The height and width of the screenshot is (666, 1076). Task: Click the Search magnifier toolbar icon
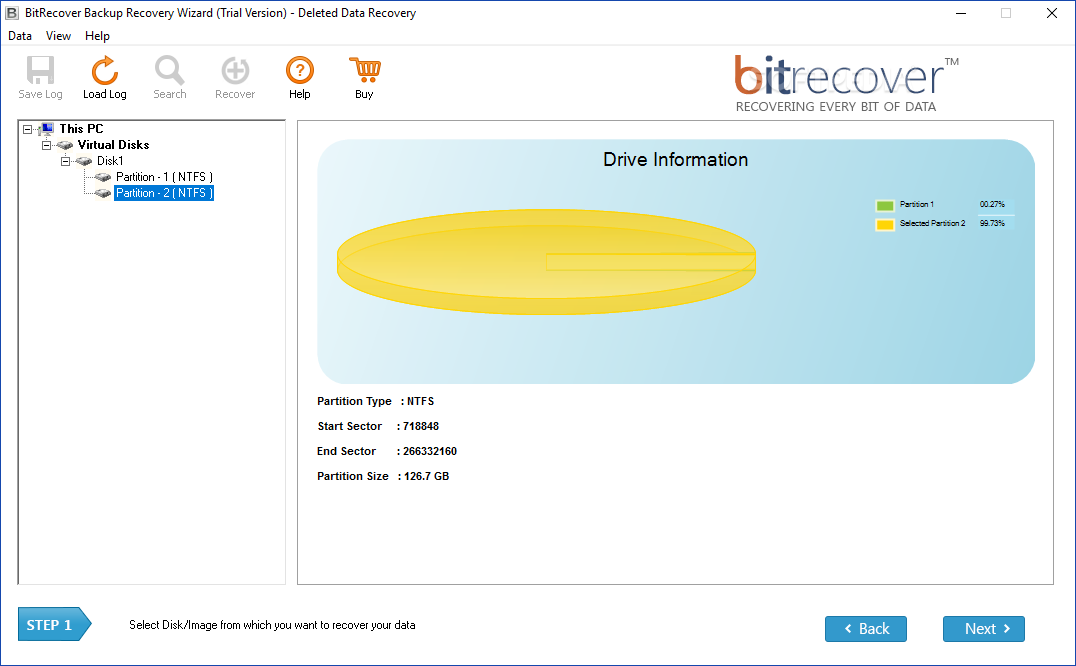(169, 70)
